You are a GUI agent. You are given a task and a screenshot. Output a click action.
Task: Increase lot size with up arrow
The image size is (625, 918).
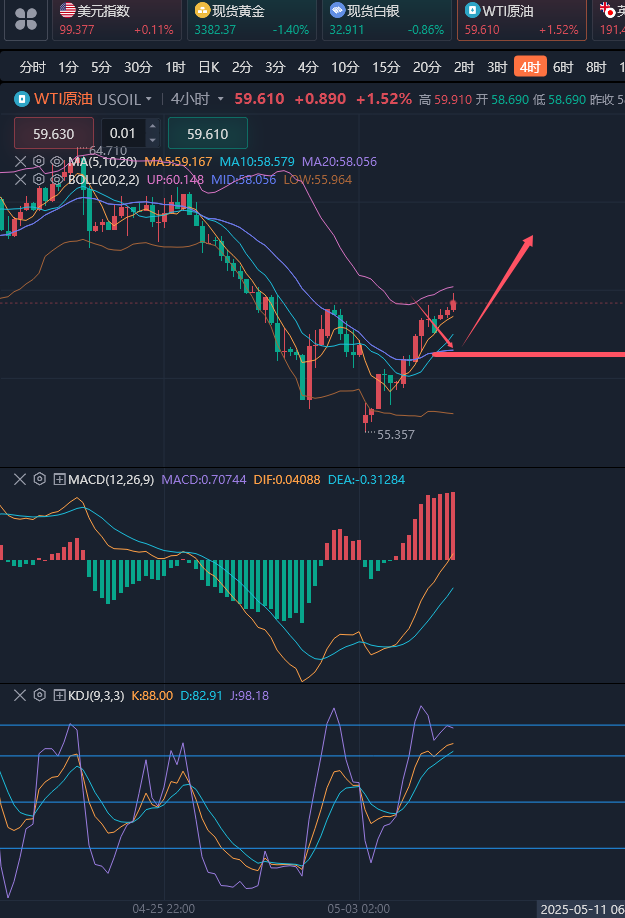click(x=153, y=126)
